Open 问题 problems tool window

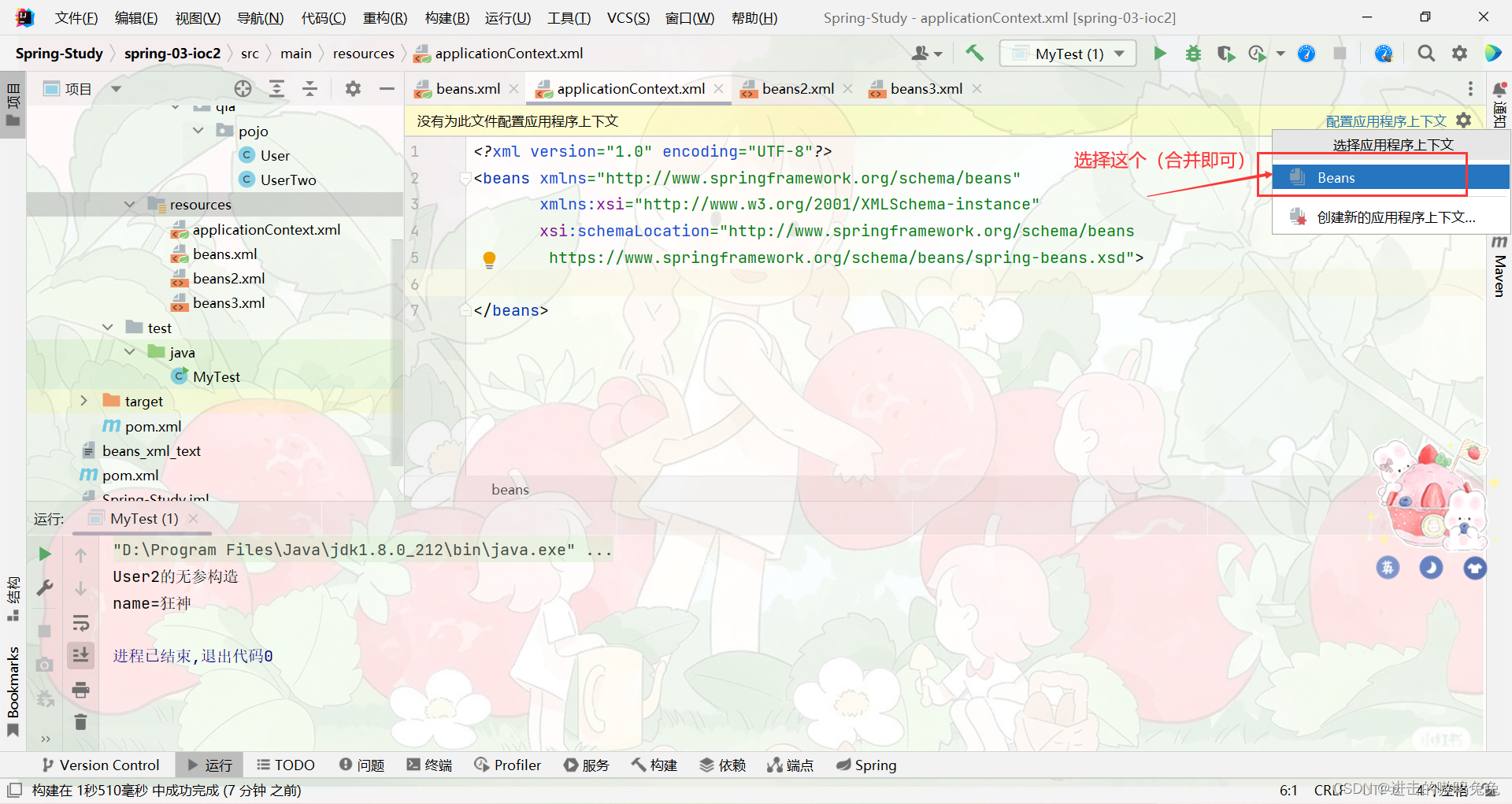pyautogui.click(x=361, y=765)
